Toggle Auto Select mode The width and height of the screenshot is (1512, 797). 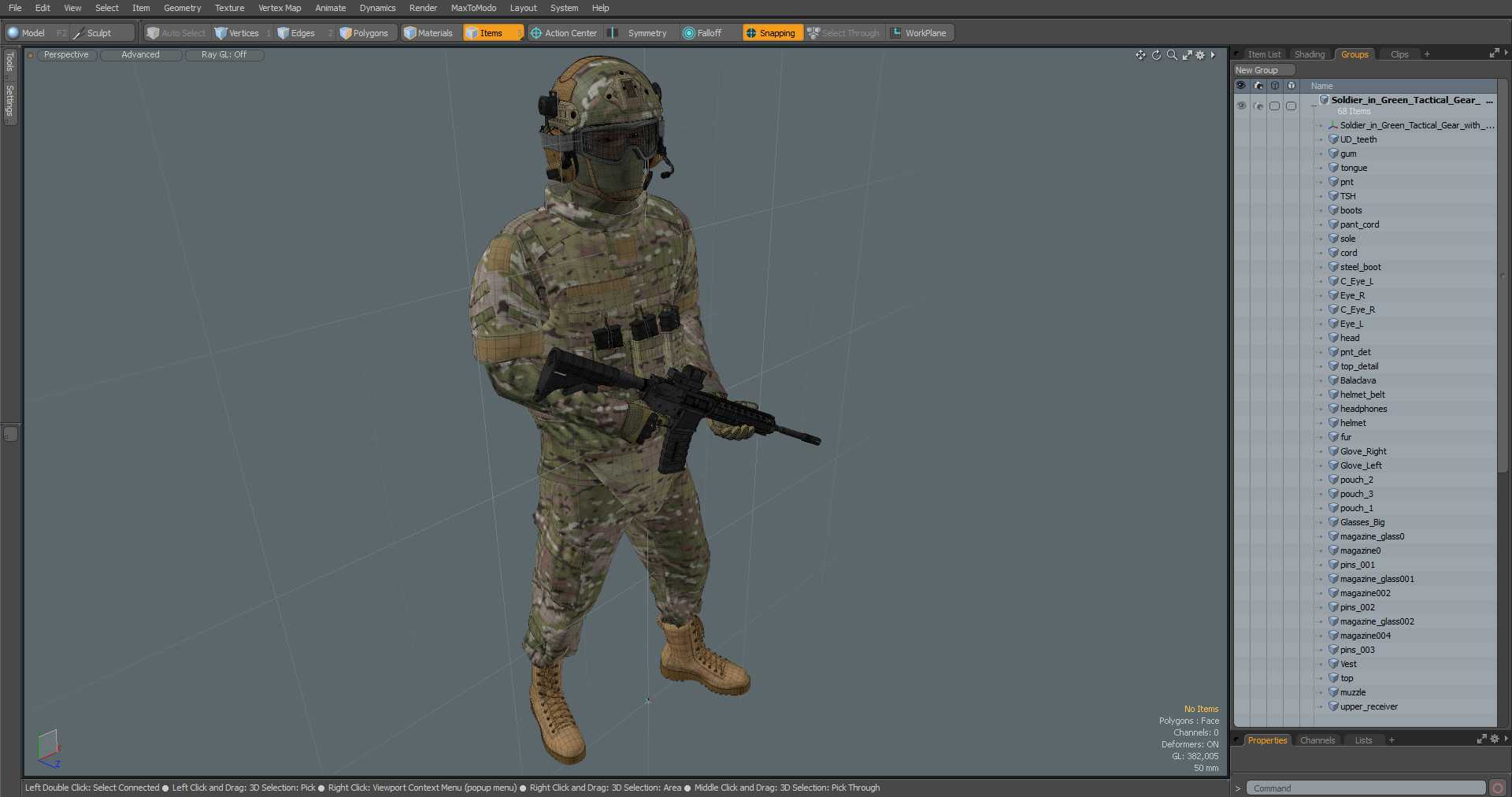click(176, 33)
